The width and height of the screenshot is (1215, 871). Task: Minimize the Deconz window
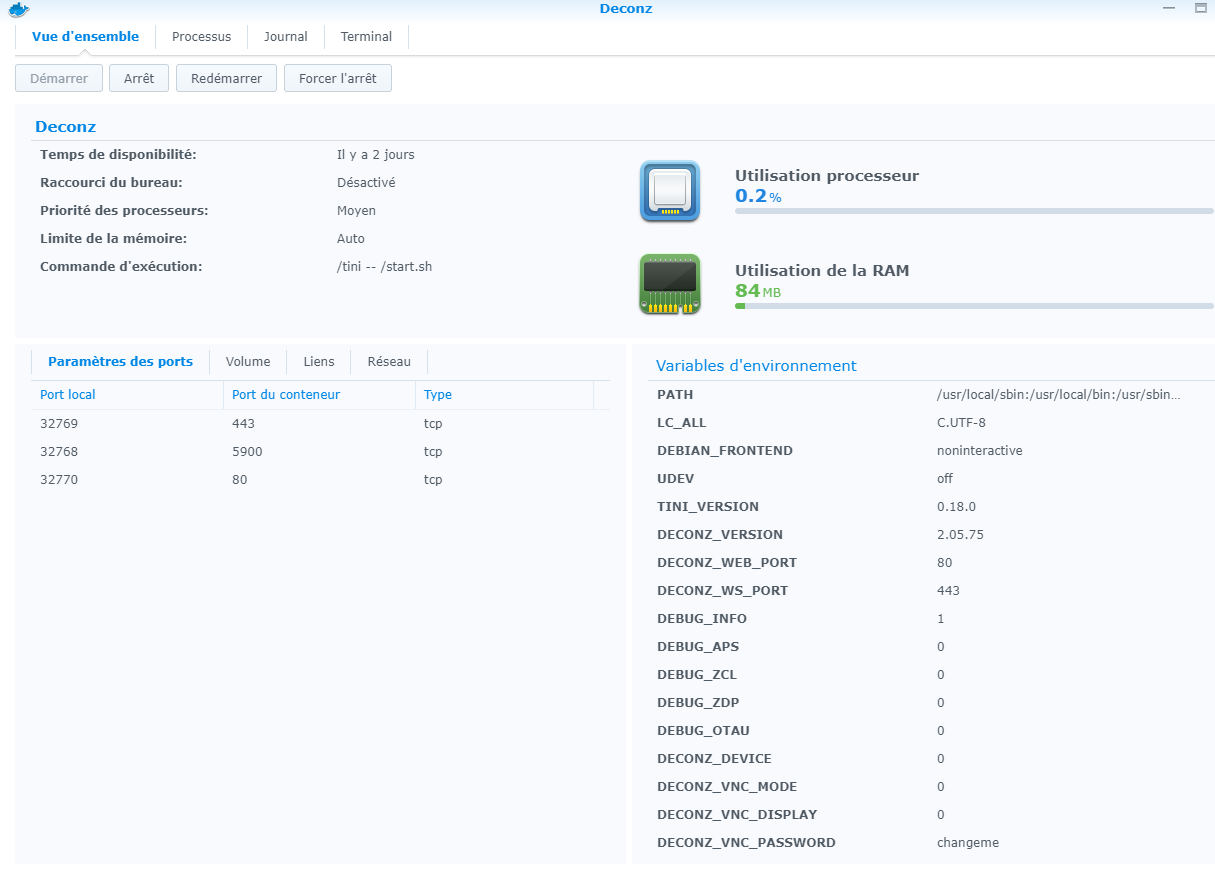click(x=1169, y=8)
